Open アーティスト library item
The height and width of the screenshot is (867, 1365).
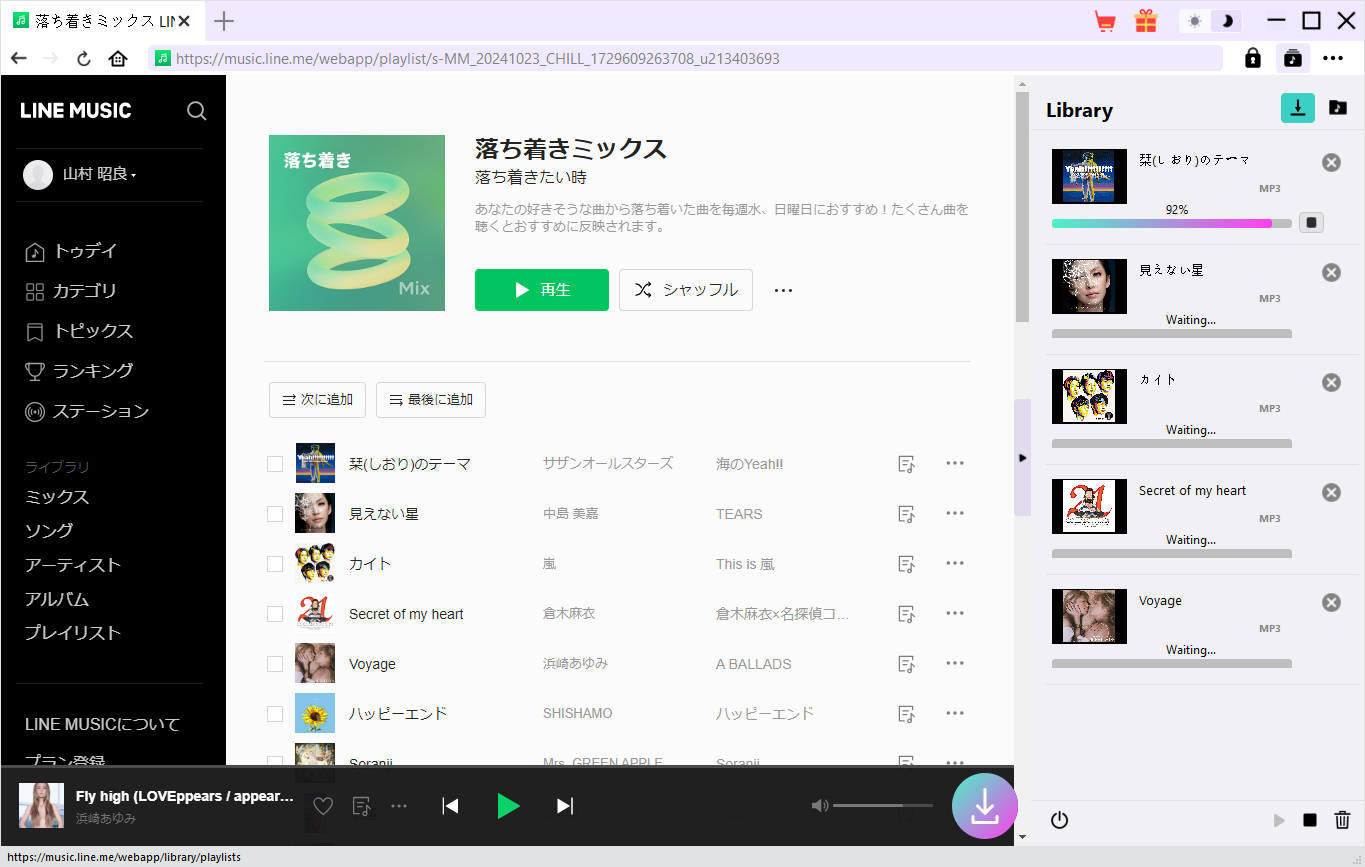coord(73,565)
